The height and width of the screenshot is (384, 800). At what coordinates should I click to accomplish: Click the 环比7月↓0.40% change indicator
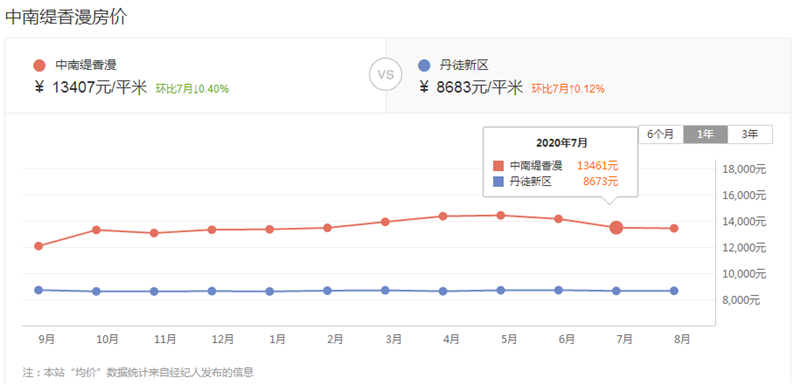coord(192,89)
